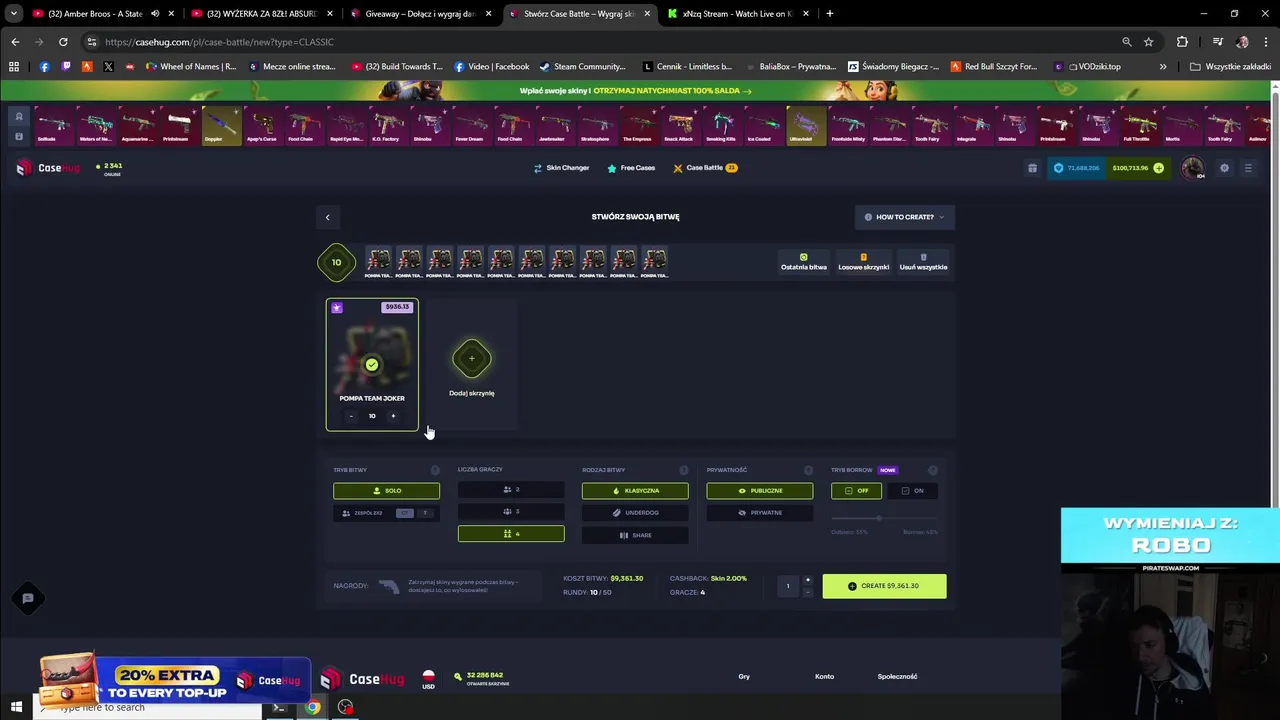Turn Borrow mode OFF
Viewport: 1280px width, 720px height.
[x=856, y=491]
